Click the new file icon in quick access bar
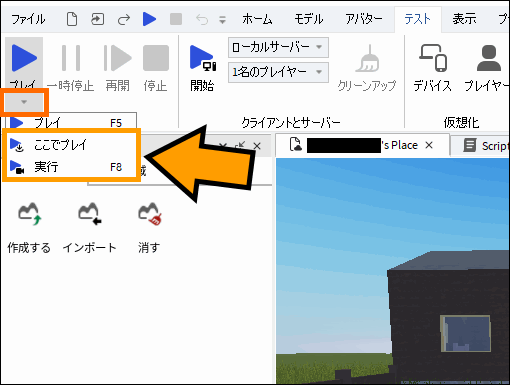This screenshot has height=385, width=510. point(72,19)
